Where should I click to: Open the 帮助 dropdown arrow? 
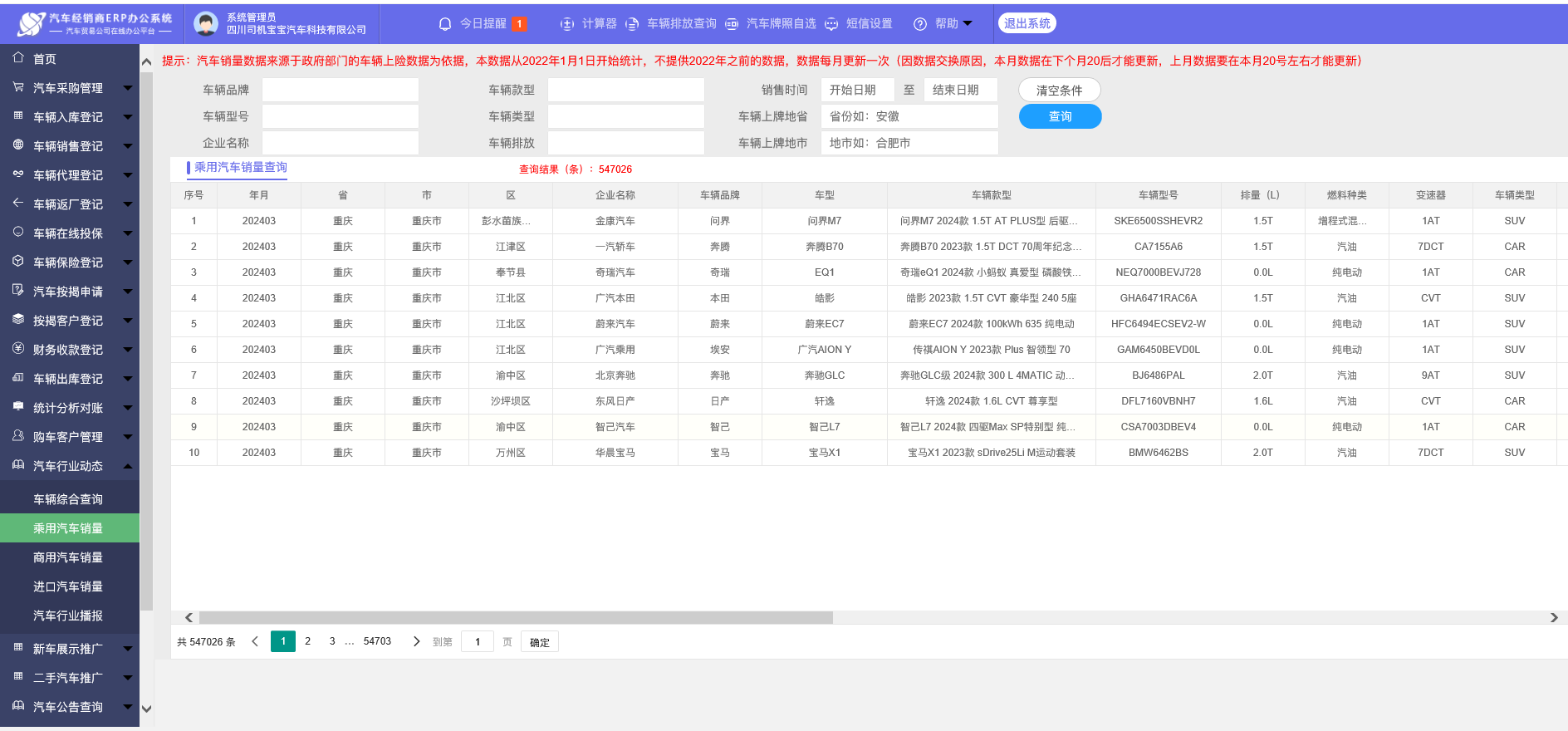point(968,23)
